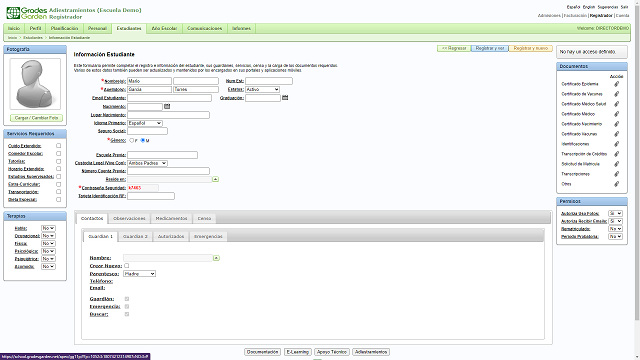Open the Autoriza Recibir Emails dropdown
This screenshot has height=360, width=640.
(x=615, y=221)
